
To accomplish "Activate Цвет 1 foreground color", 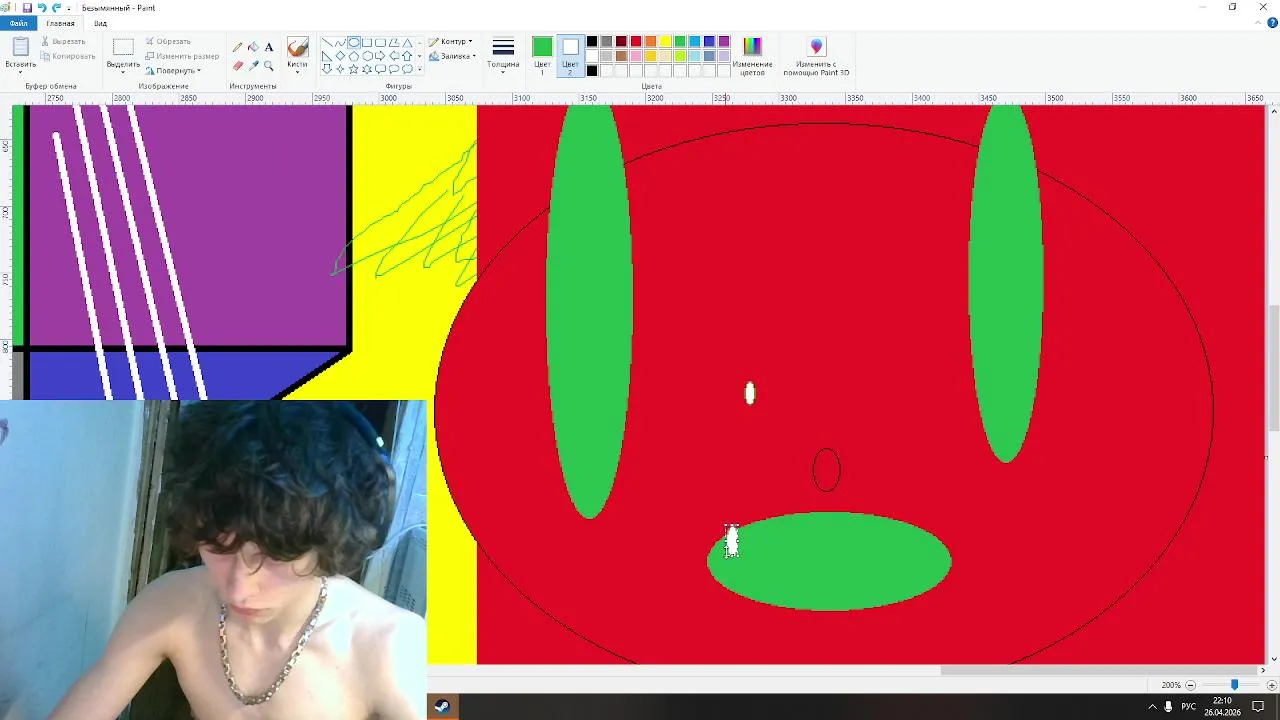I will (x=542, y=56).
